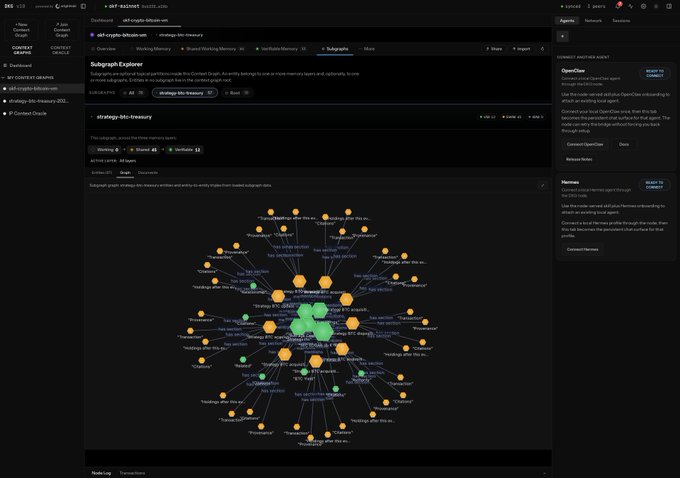Click the plus button under Agents

[x=562, y=36]
